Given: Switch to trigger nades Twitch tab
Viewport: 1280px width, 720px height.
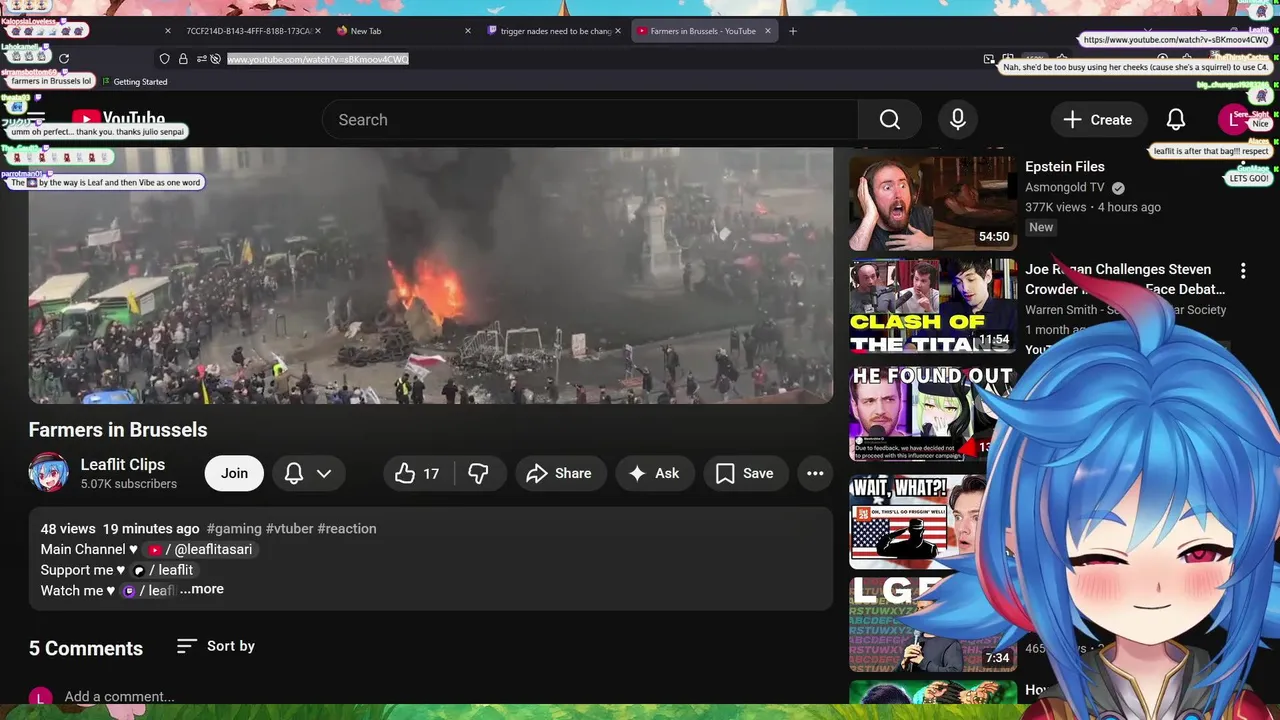Looking at the screenshot, I should [555, 31].
